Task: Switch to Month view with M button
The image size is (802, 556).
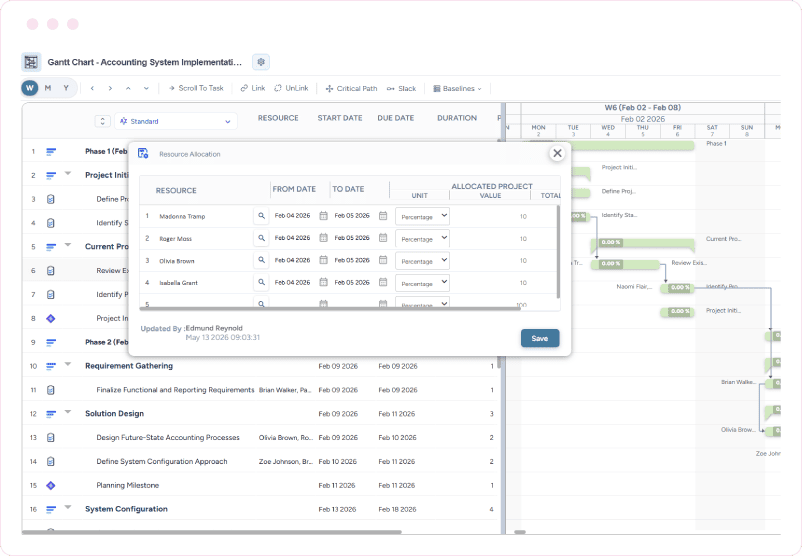Action: point(48,88)
